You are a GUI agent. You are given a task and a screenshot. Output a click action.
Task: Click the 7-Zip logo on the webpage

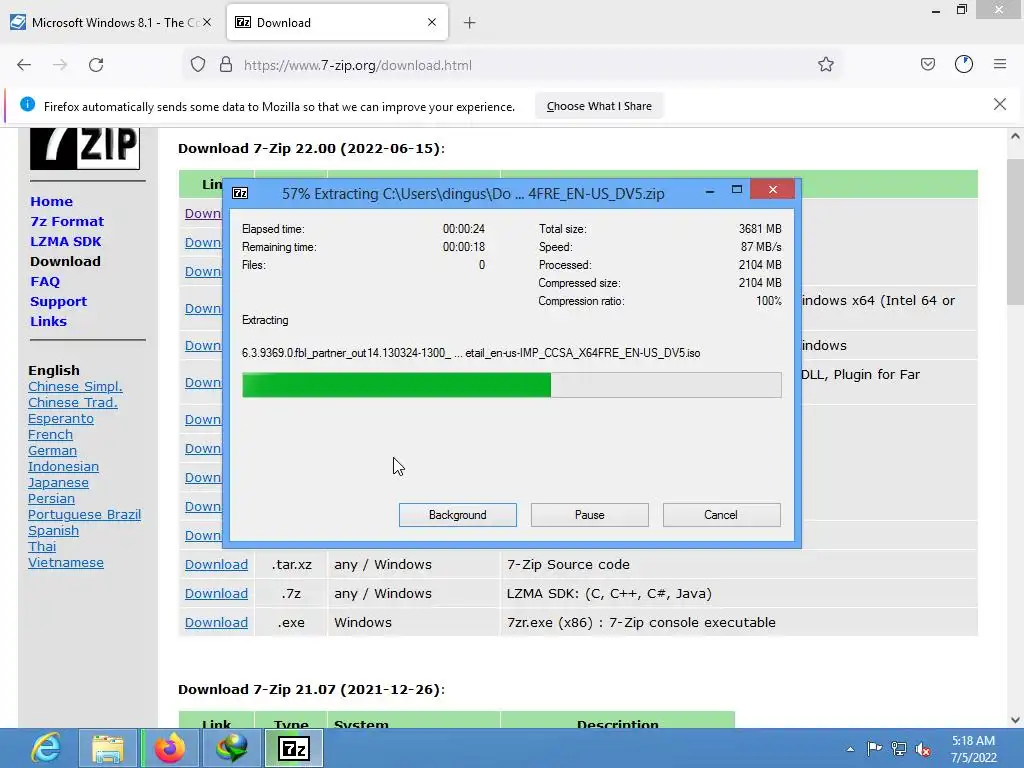pos(85,148)
